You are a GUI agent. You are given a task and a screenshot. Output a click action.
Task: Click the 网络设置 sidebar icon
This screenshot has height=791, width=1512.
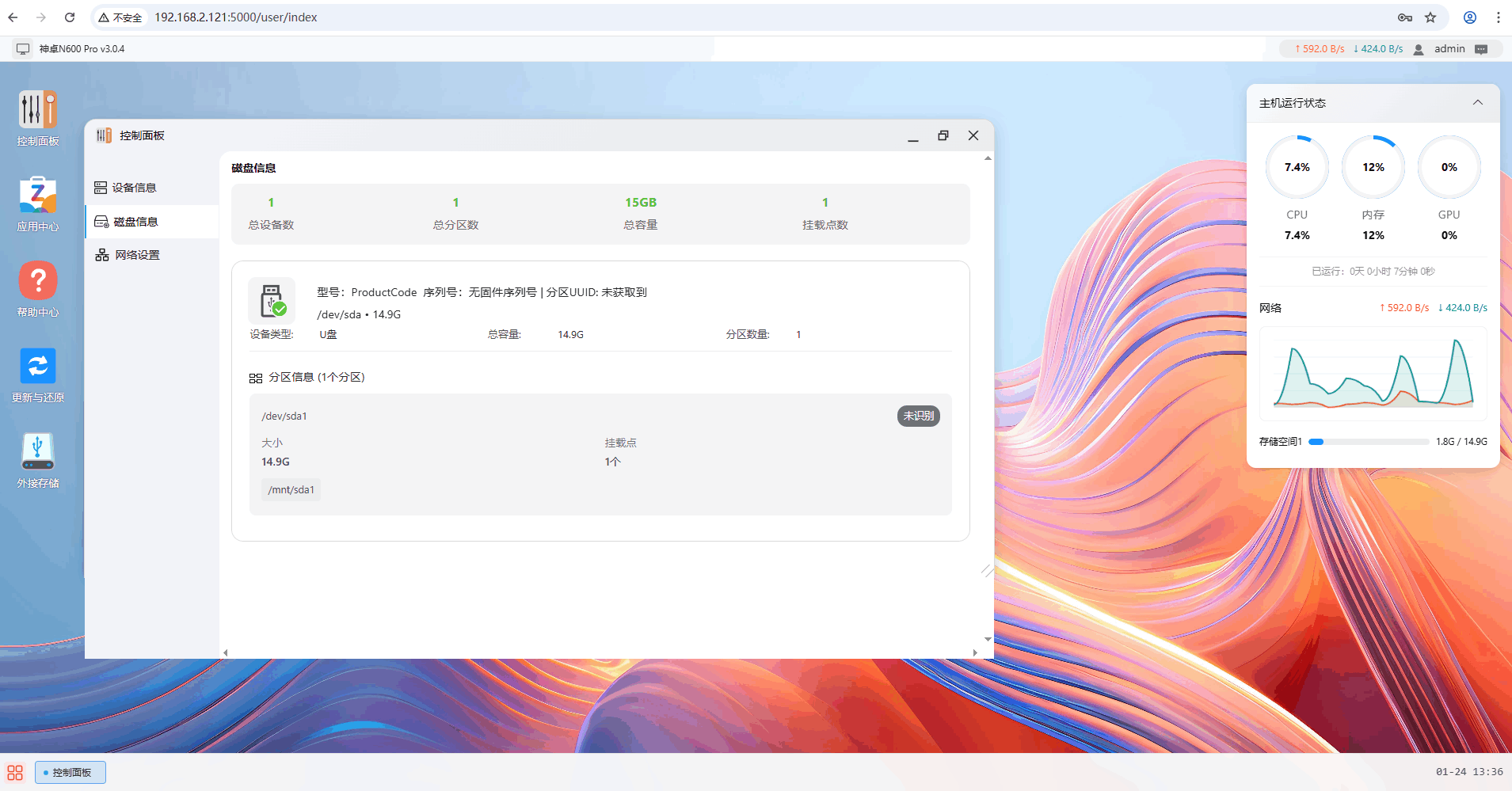pos(102,255)
